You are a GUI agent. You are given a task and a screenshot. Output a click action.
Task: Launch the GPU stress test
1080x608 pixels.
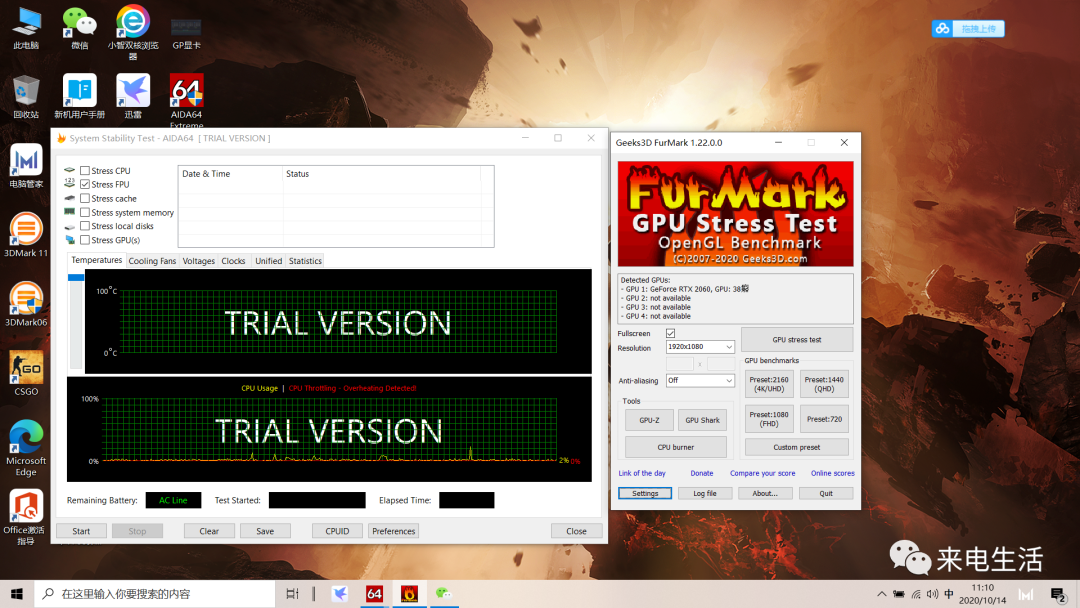click(797, 339)
